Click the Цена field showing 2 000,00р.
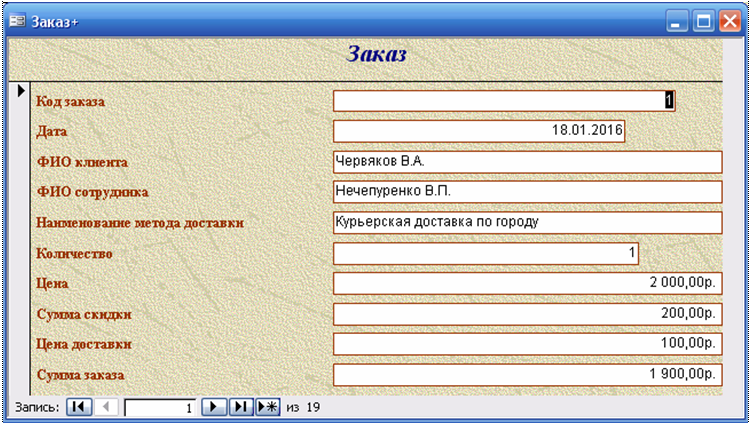 [526, 284]
